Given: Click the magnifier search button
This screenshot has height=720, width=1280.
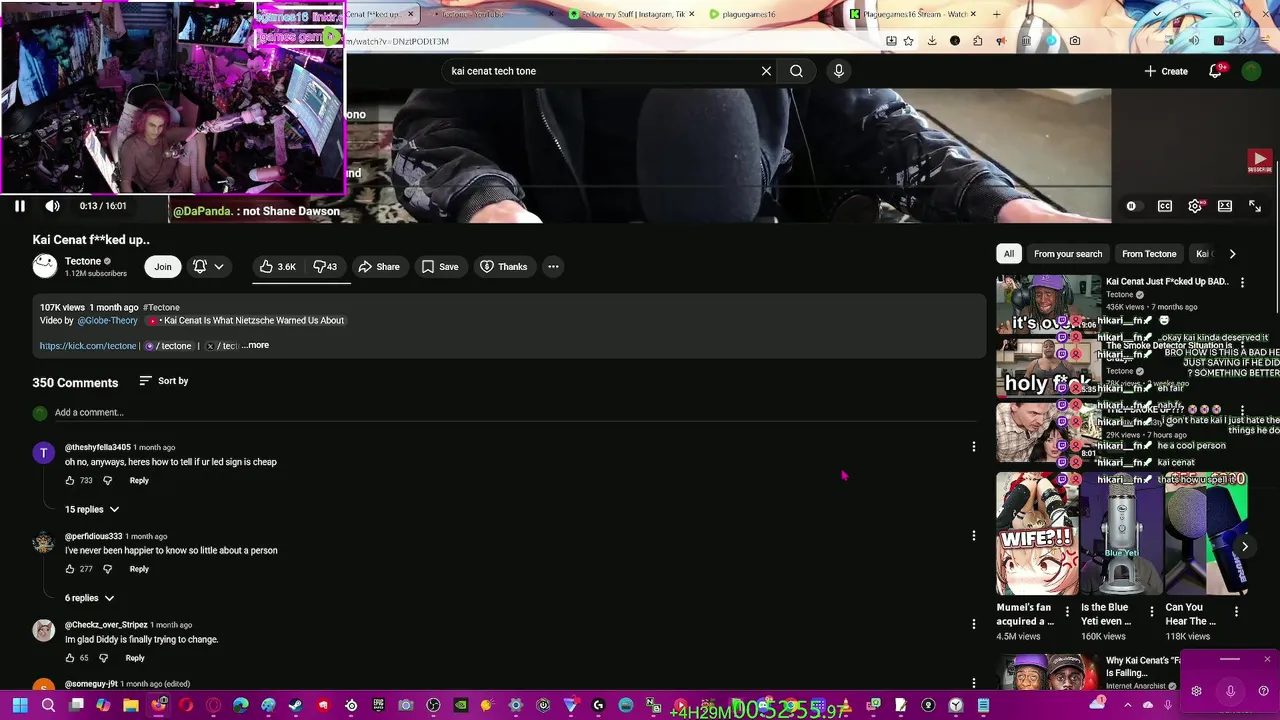Looking at the screenshot, I should coord(796,71).
